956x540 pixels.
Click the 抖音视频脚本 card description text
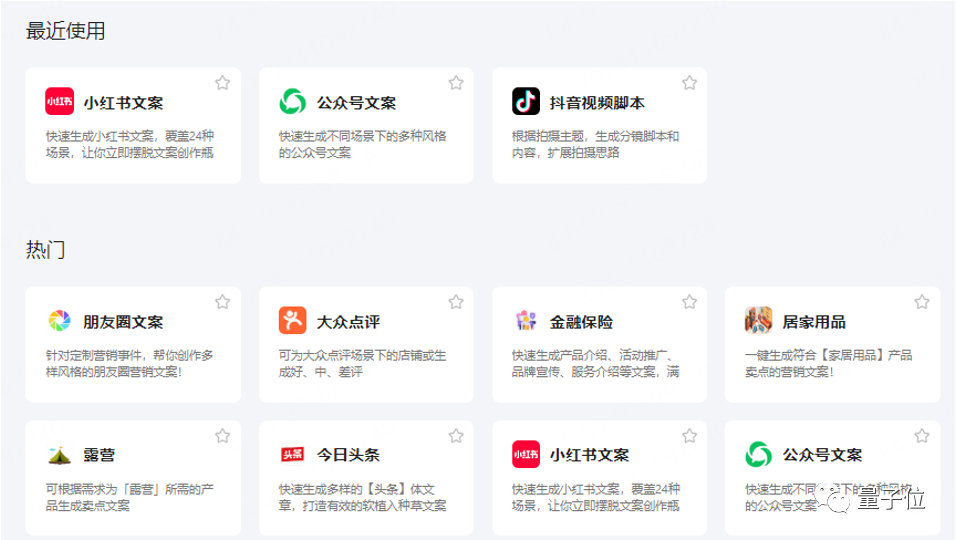[x=595, y=144]
